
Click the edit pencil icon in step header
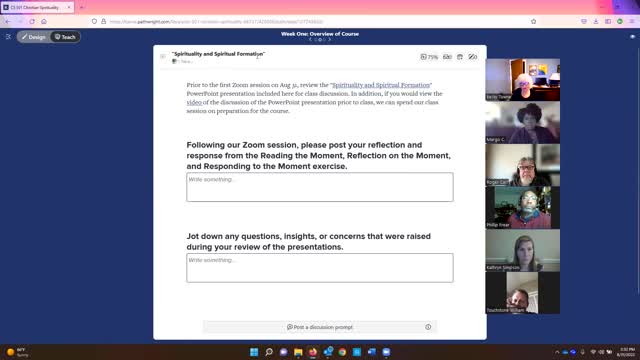click(473, 57)
